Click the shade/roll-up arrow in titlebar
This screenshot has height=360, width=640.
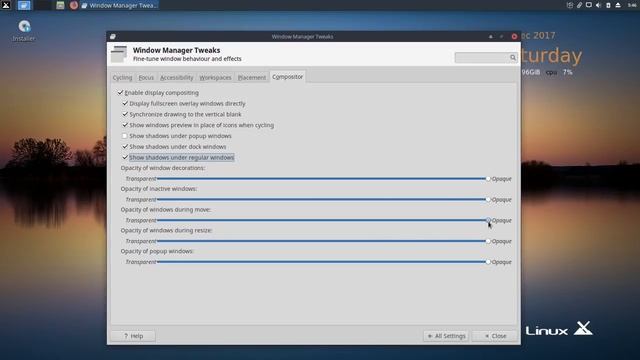click(x=491, y=36)
